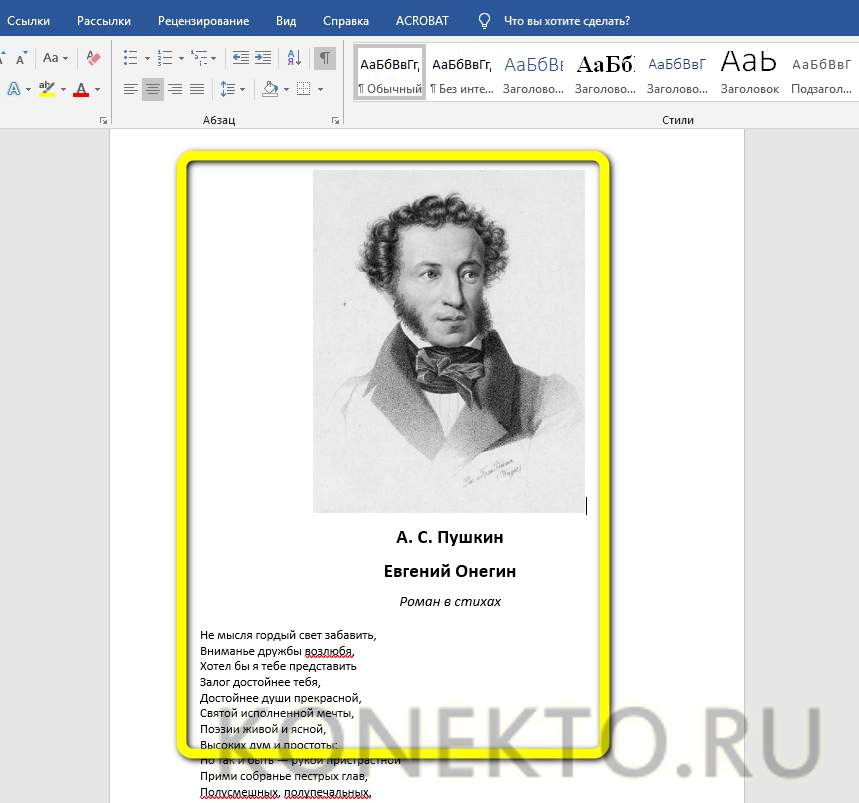Open the Font dialog launcher
Viewport: 859px width, 803px height.
104,121
